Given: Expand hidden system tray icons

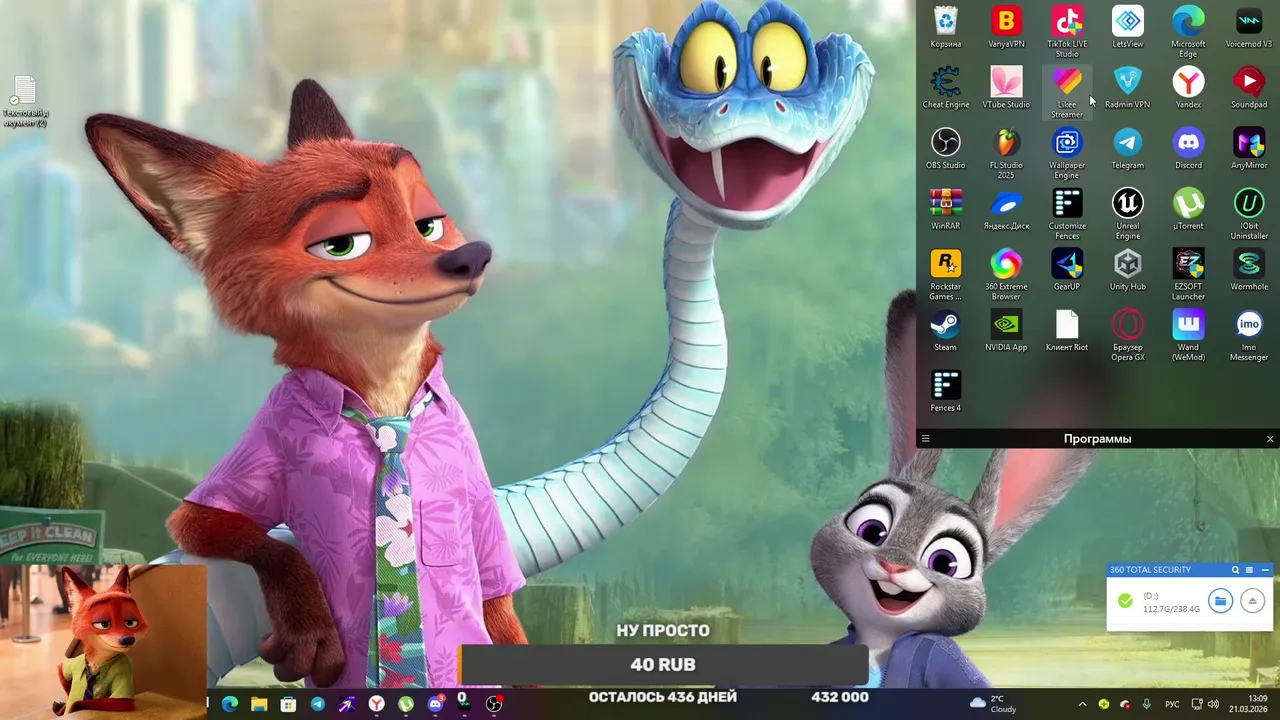Looking at the screenshot, I should point(1082,704).
